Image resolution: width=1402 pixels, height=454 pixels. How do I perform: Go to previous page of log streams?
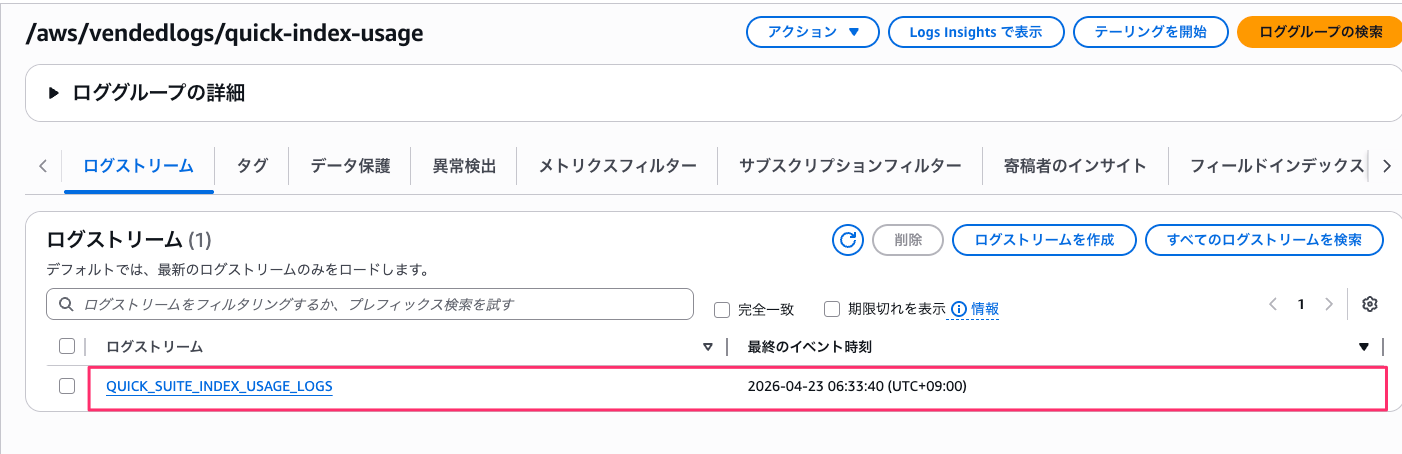coord(1273,305)
